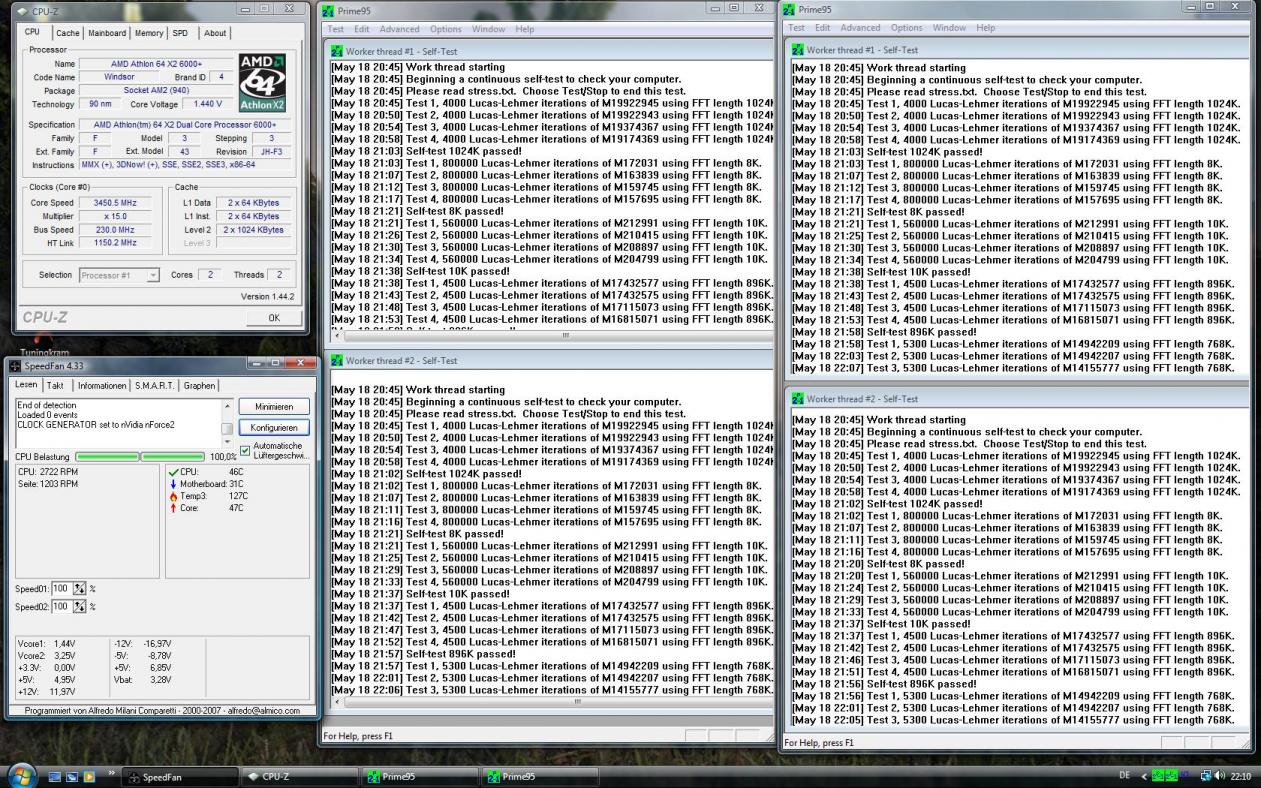Click the SpeedFan log scrollbar down arrow
This screenshot has width=1261, height=788.
(226, 444)
